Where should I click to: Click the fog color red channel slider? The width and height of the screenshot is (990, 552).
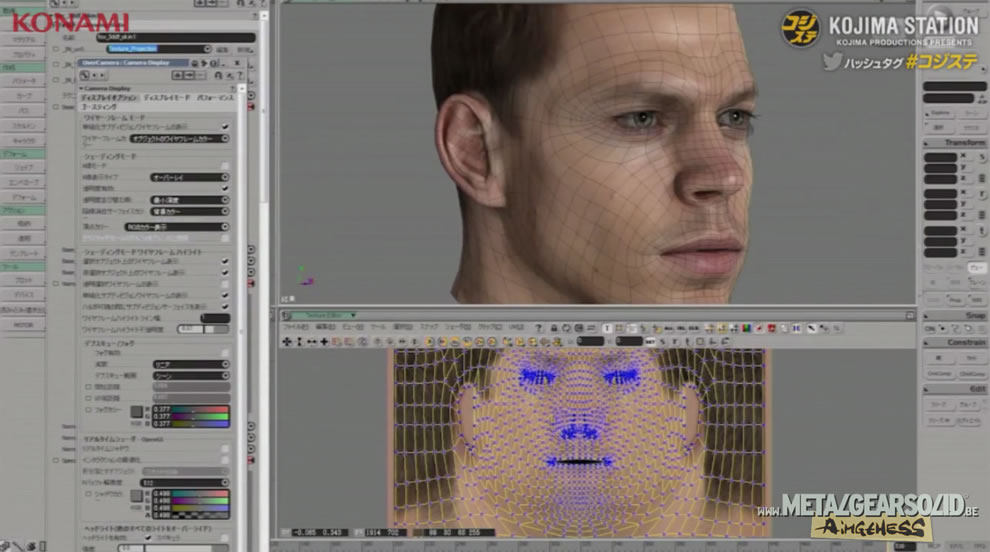tap(200, 409)
